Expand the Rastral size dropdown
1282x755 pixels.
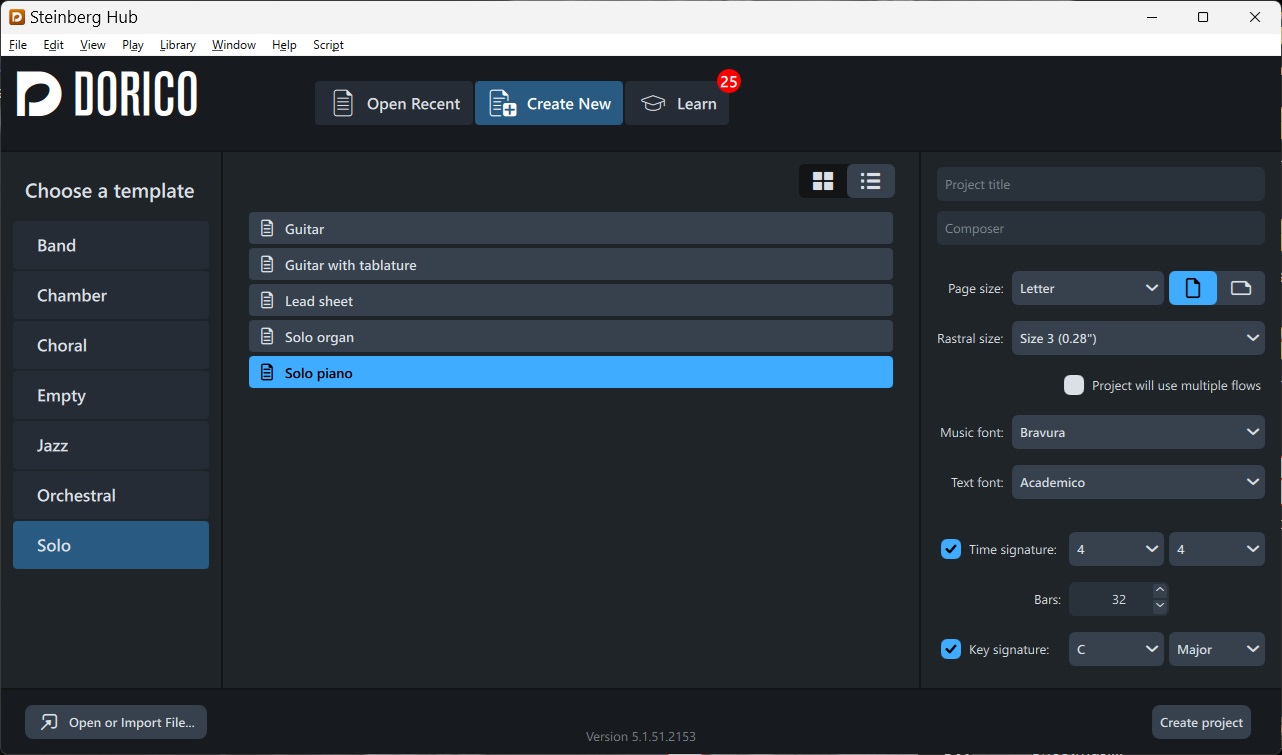1138,338
